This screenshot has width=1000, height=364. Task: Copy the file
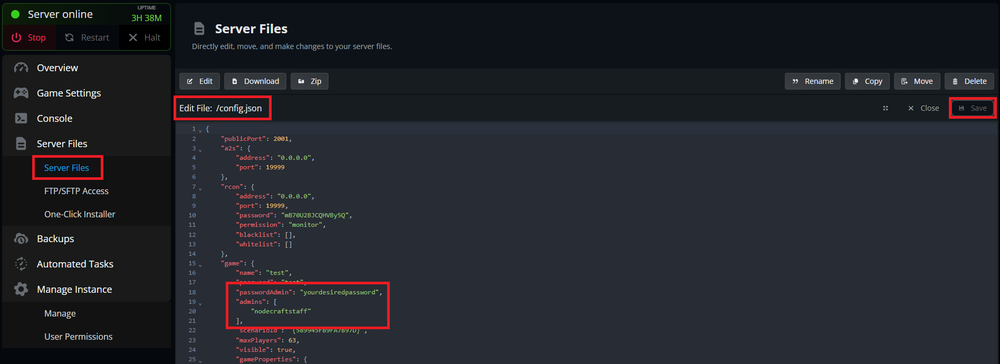[867, 81]
